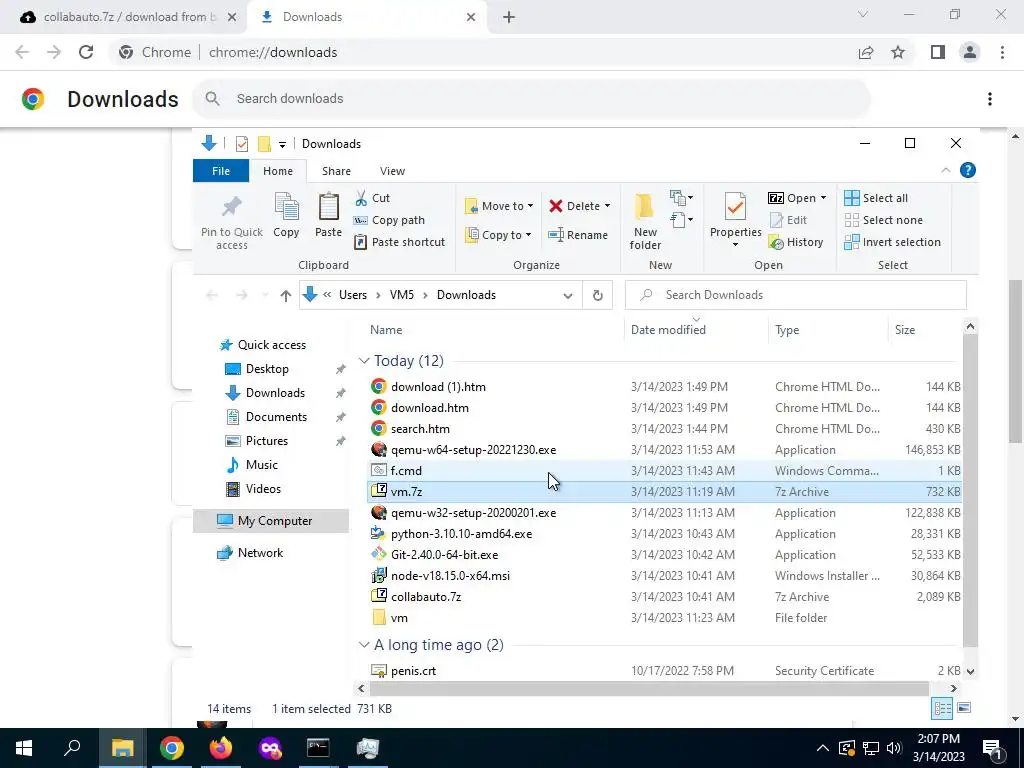Open Downloads page more actions menu
This screenshot has width=1024, height=768.
[990, 99]
